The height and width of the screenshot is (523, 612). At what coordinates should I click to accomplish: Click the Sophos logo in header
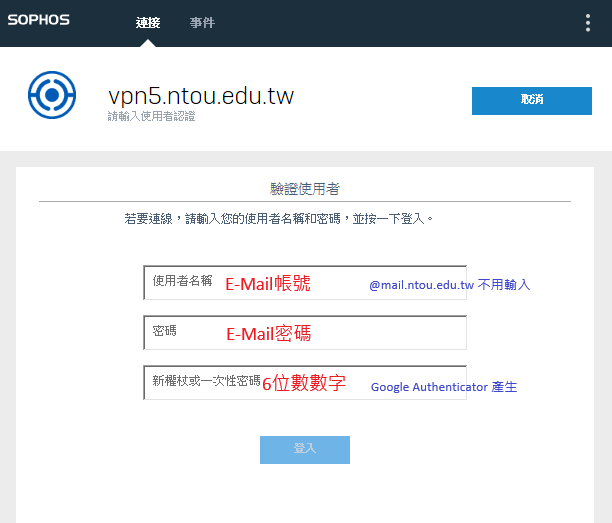[x=39, y=20]
